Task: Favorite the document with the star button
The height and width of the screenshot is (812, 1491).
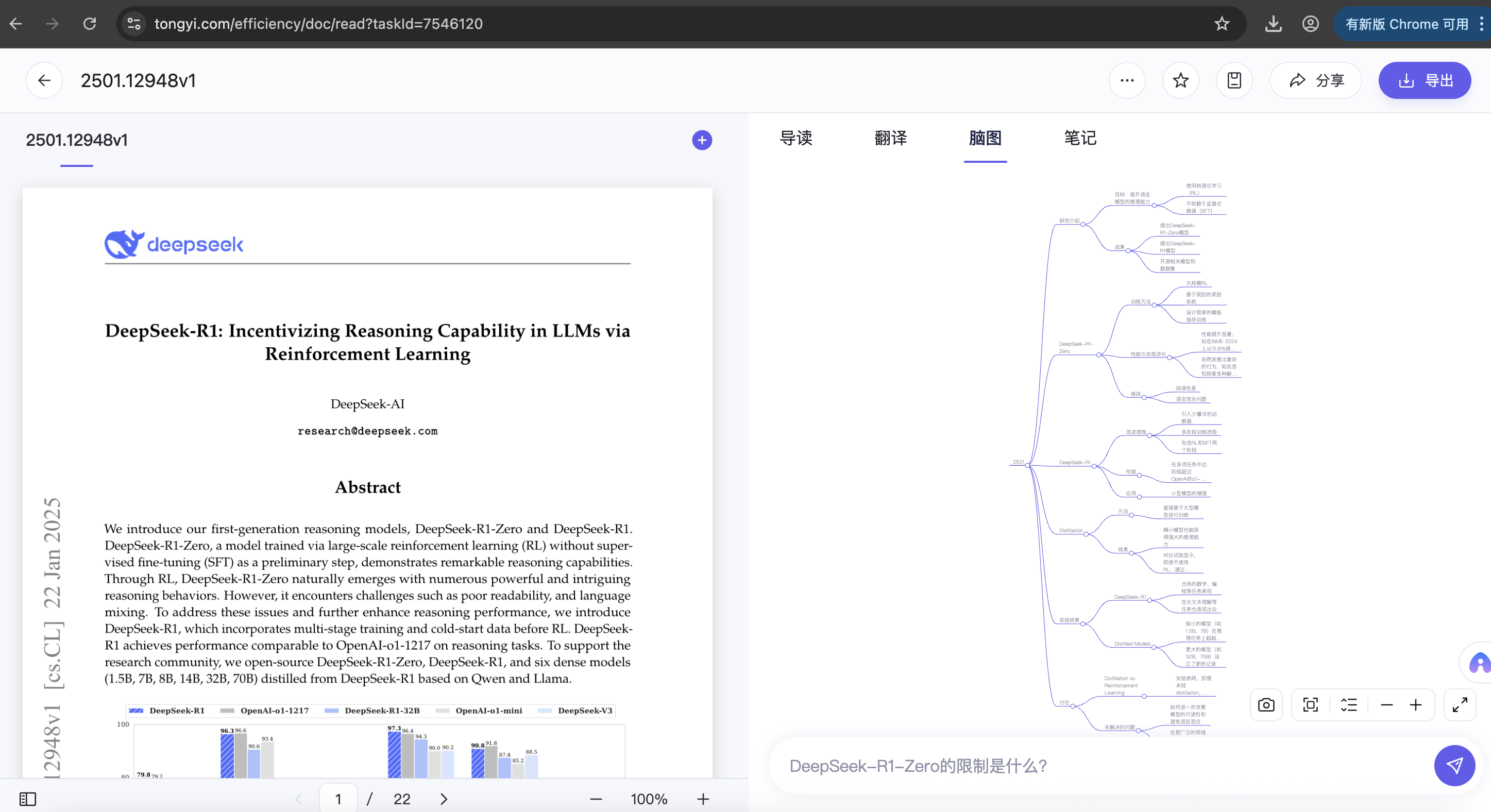Action: (x=1180, y=80)
